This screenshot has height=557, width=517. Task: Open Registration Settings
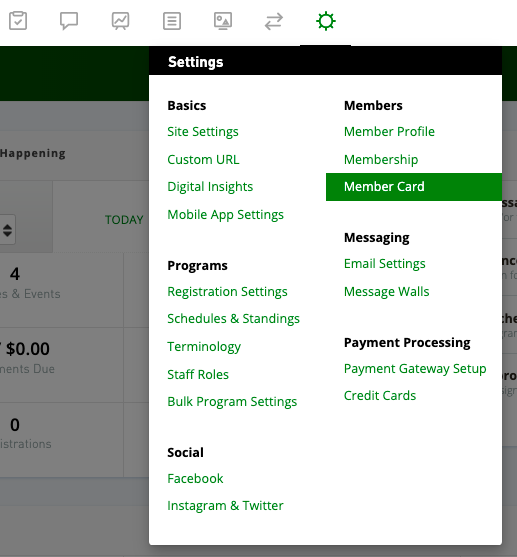[x=227, y=292]
